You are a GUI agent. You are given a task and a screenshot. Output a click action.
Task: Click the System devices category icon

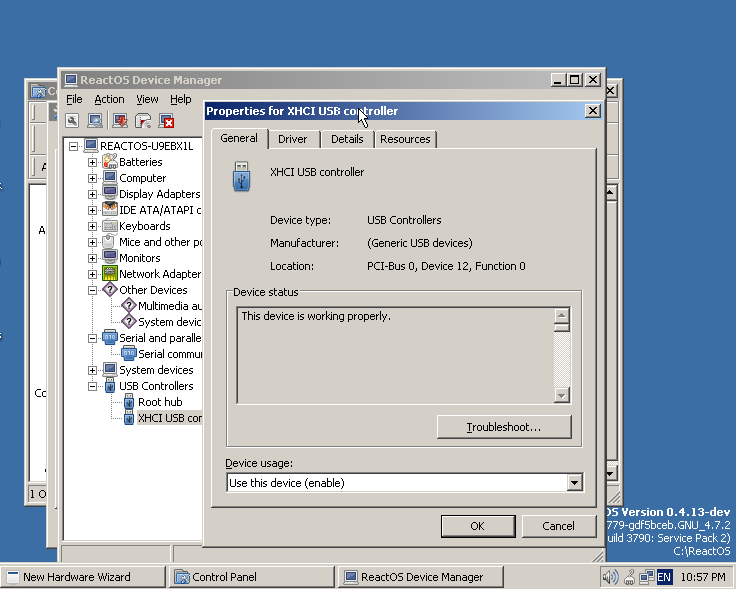pos(110,370)
